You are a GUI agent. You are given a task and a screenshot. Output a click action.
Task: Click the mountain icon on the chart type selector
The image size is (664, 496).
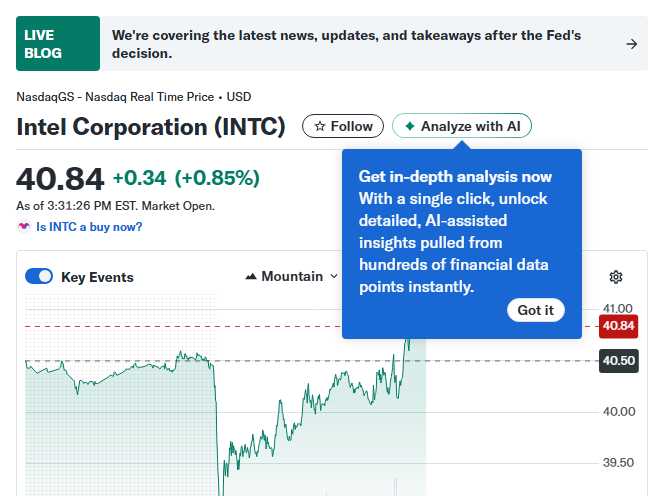point(251,277)
